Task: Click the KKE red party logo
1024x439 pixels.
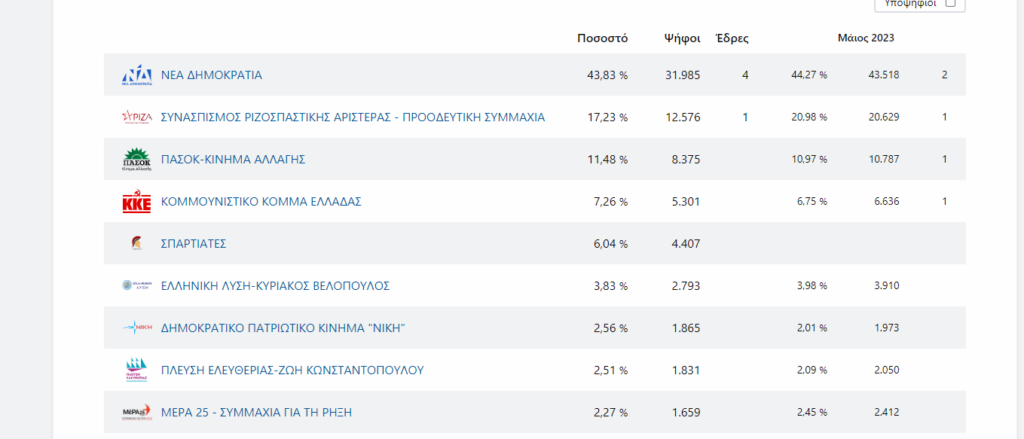Action: point(137,202)
